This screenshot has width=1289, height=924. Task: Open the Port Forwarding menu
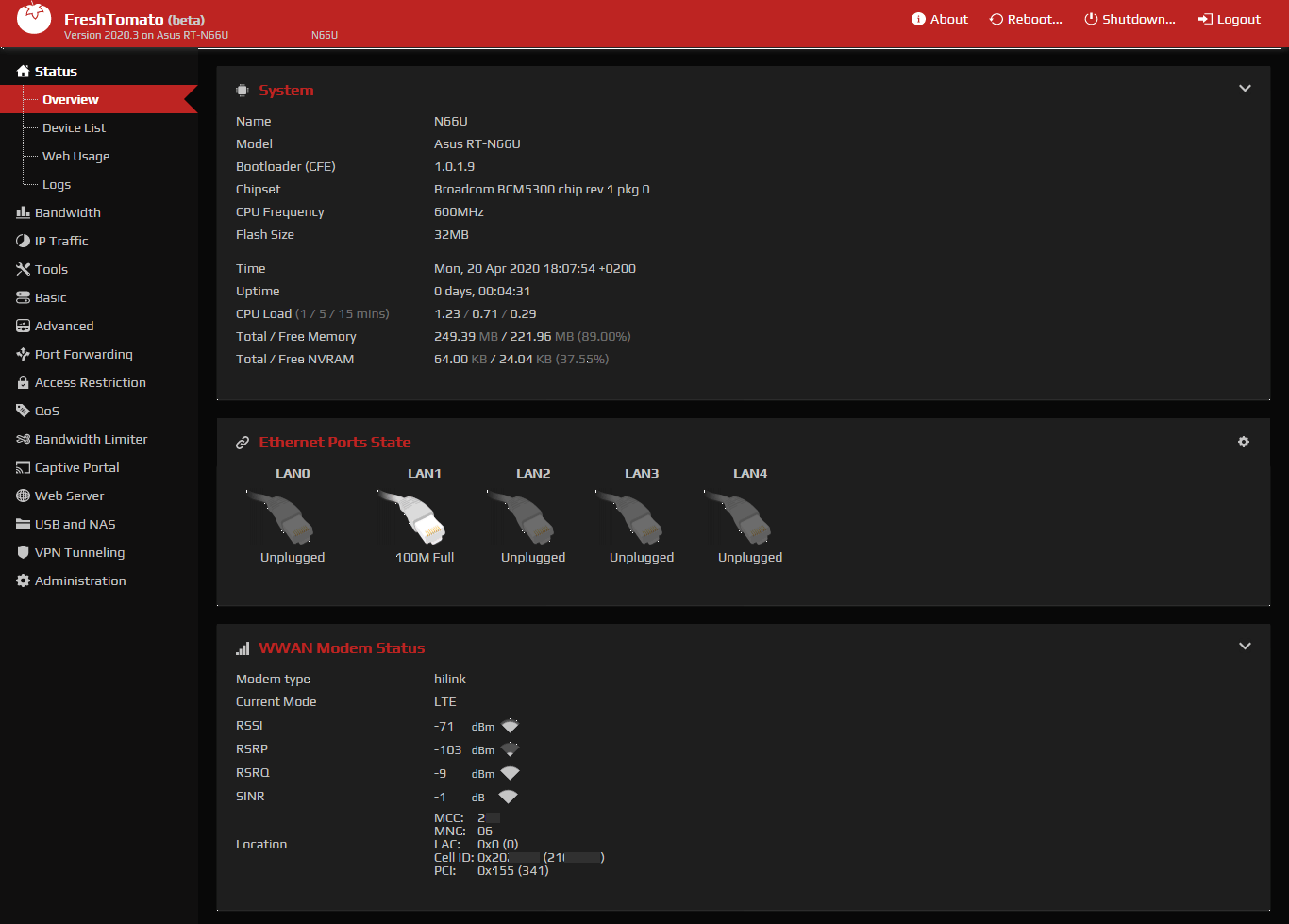pos(84,354)
